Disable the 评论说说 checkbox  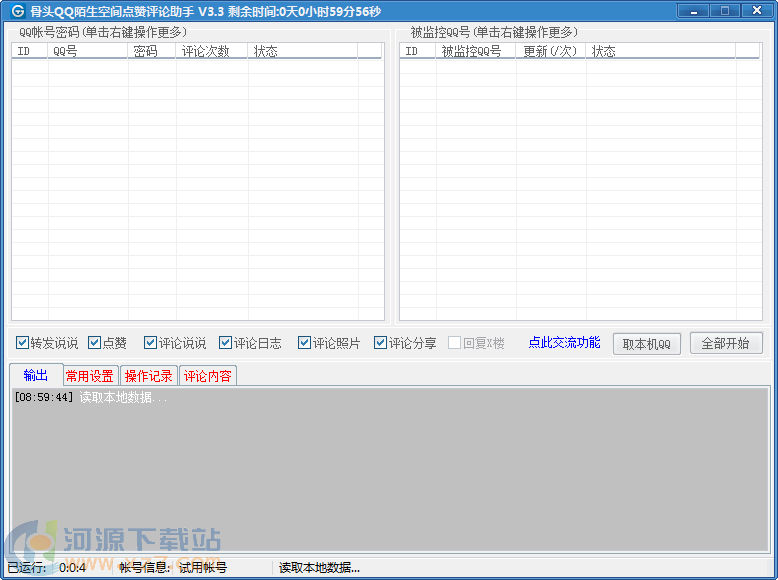150,343
